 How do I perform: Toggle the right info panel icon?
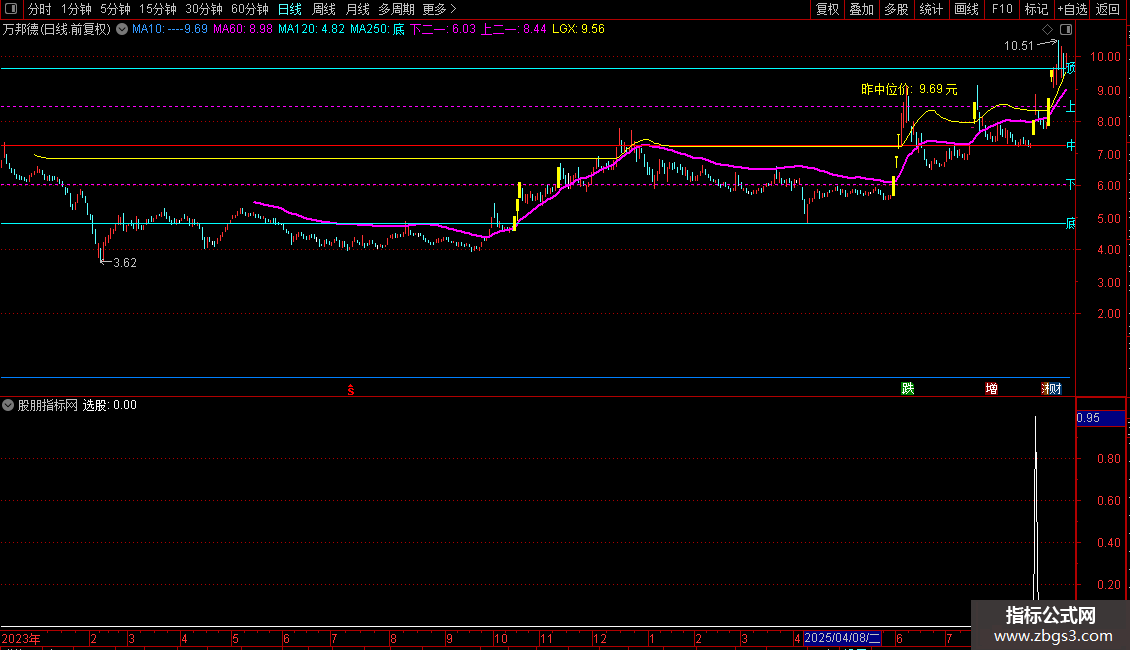1066,30
